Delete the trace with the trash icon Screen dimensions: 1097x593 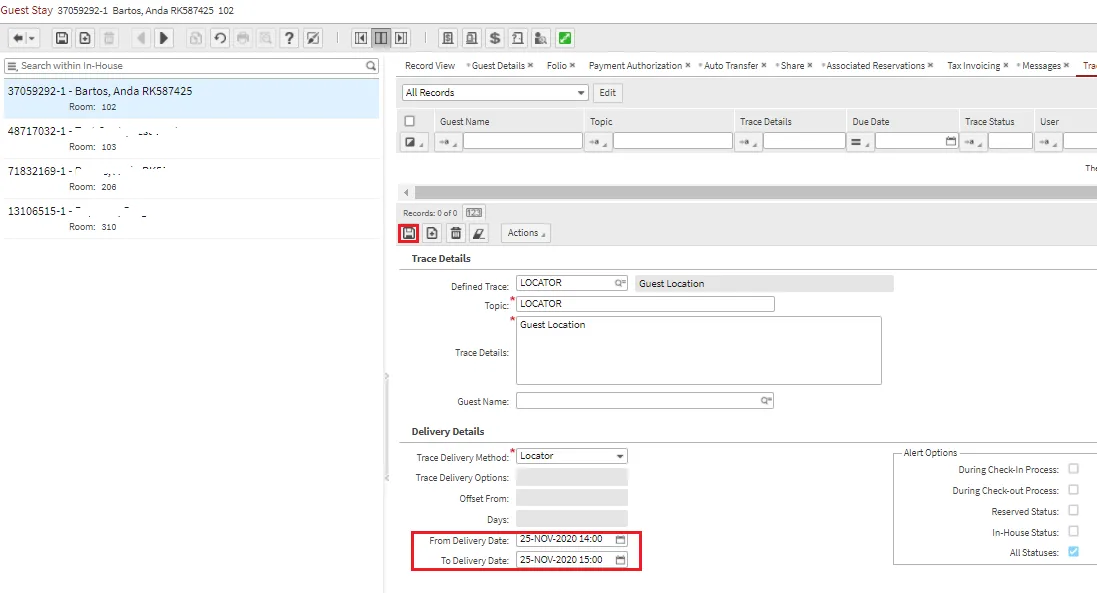[455, 233]
